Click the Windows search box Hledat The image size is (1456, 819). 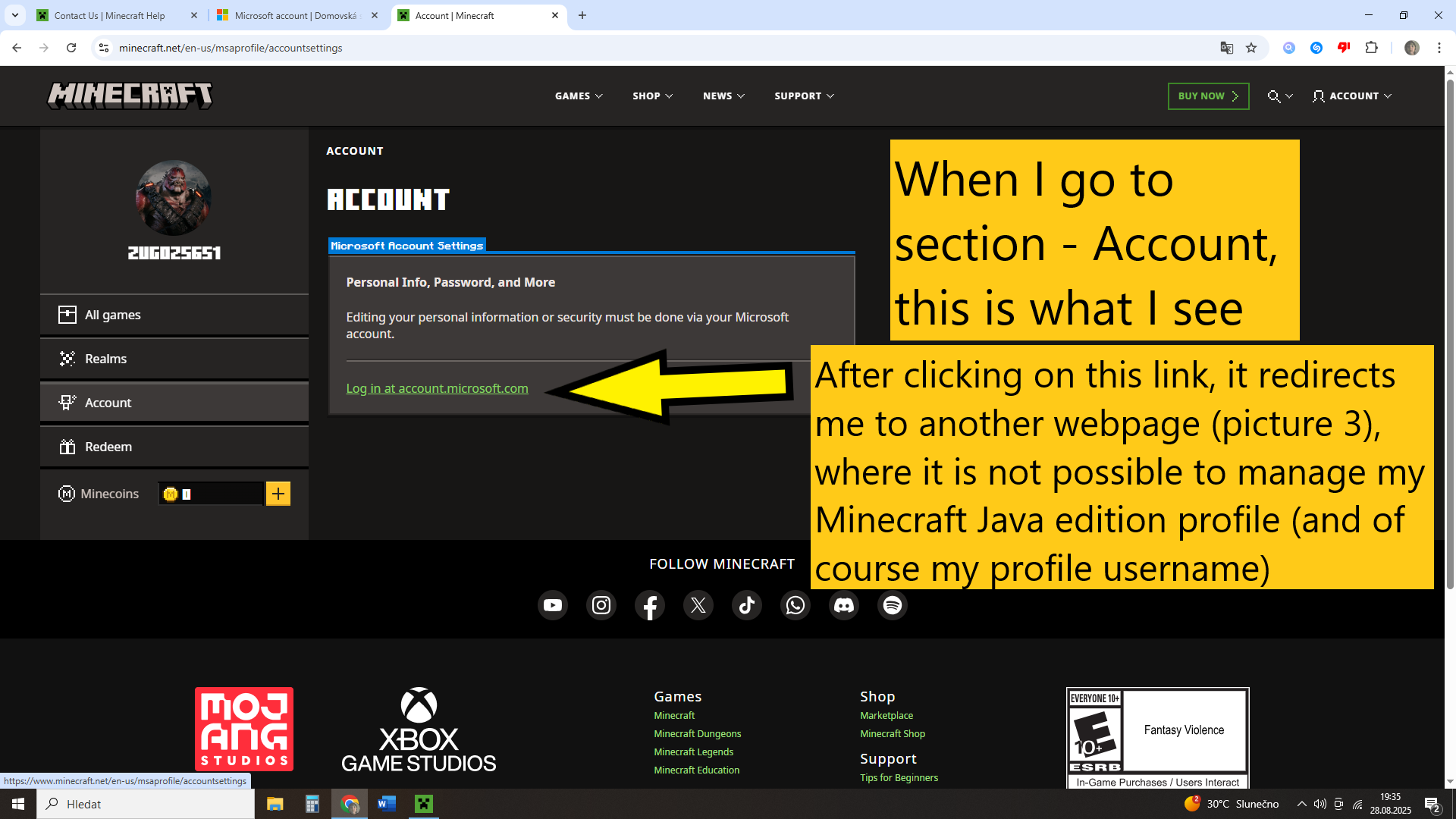point(146,804)
